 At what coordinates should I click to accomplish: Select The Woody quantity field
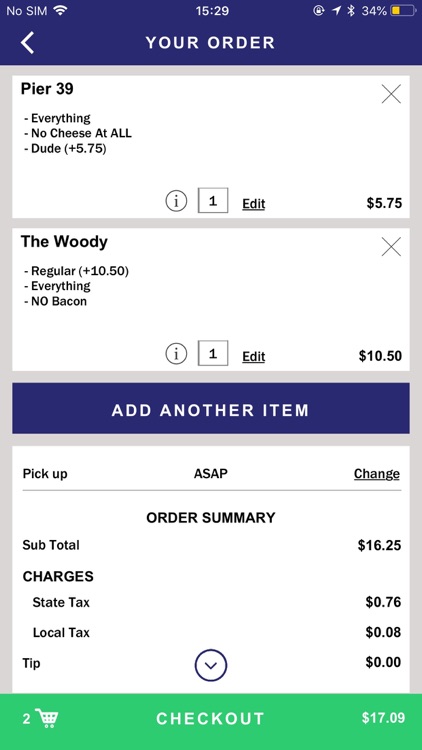click(x=213, y=353)
